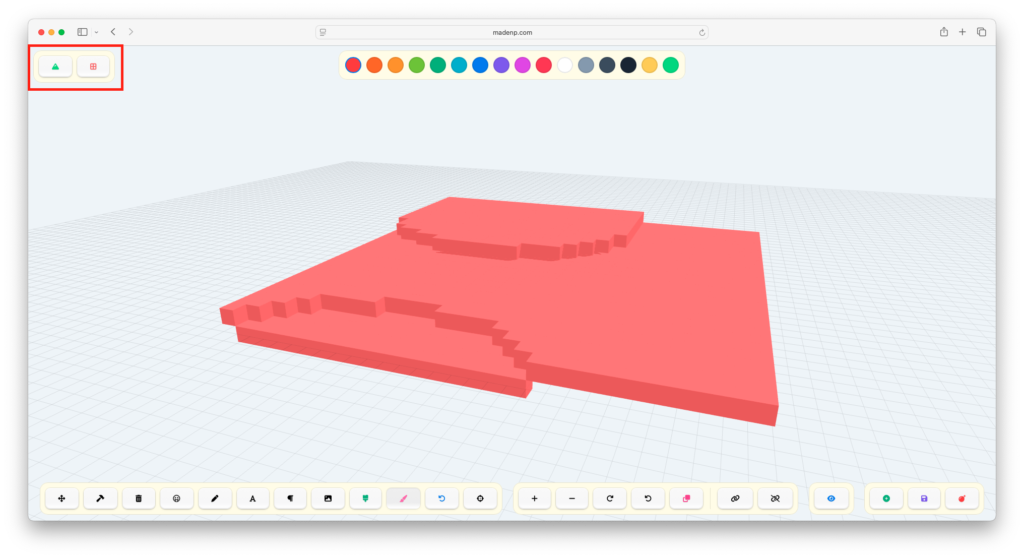This screenshot has height=558, width=1024.
Task: Toggle the blue eye visibility button
Action: pos(831,499)
